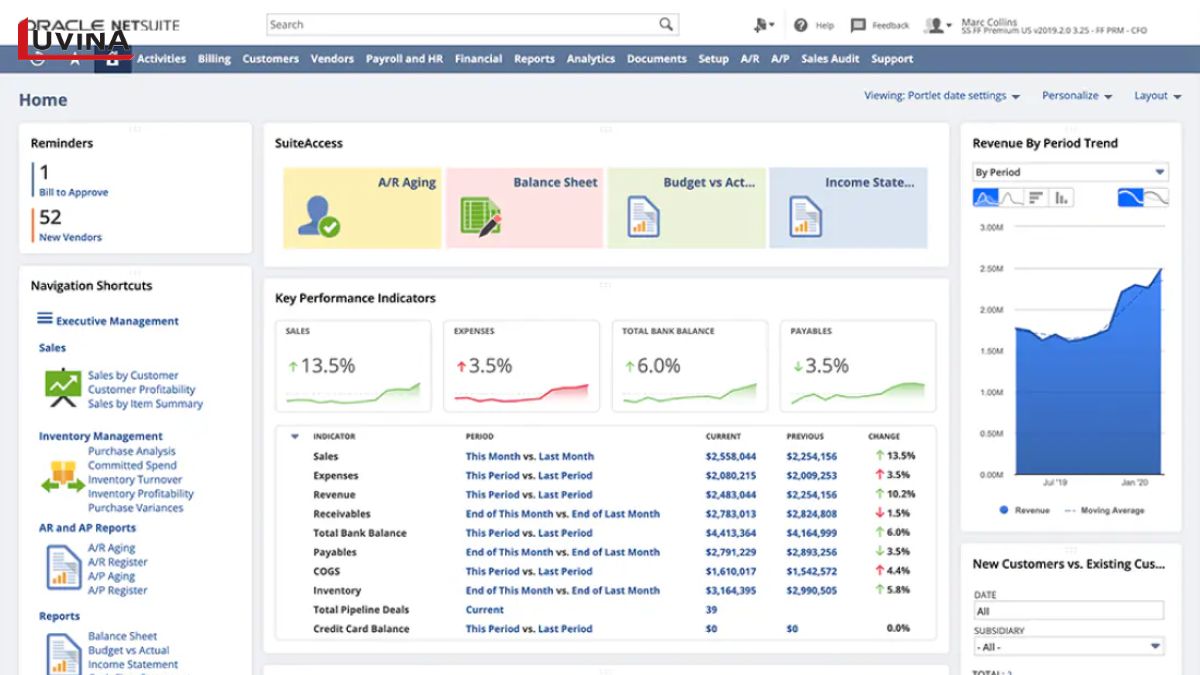Screen dimensions: 1200x675
Task: Open the Balance Sheet SuiteAccess tile
Action: tap(524, 208)
